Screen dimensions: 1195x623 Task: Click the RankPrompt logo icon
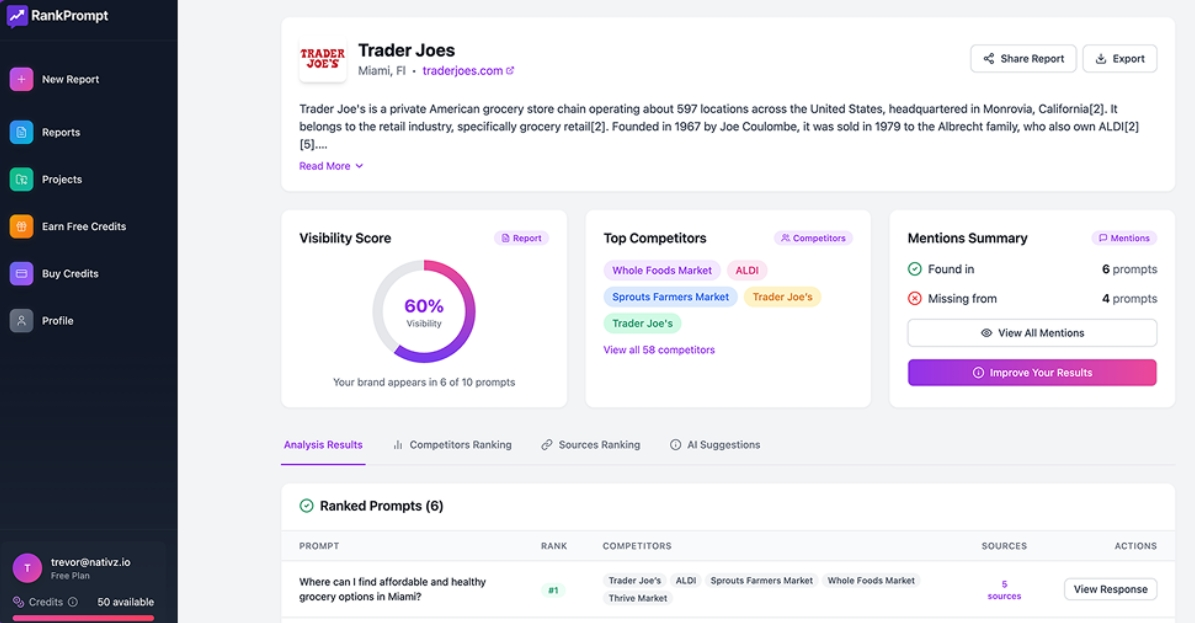[x=18, y=15]
